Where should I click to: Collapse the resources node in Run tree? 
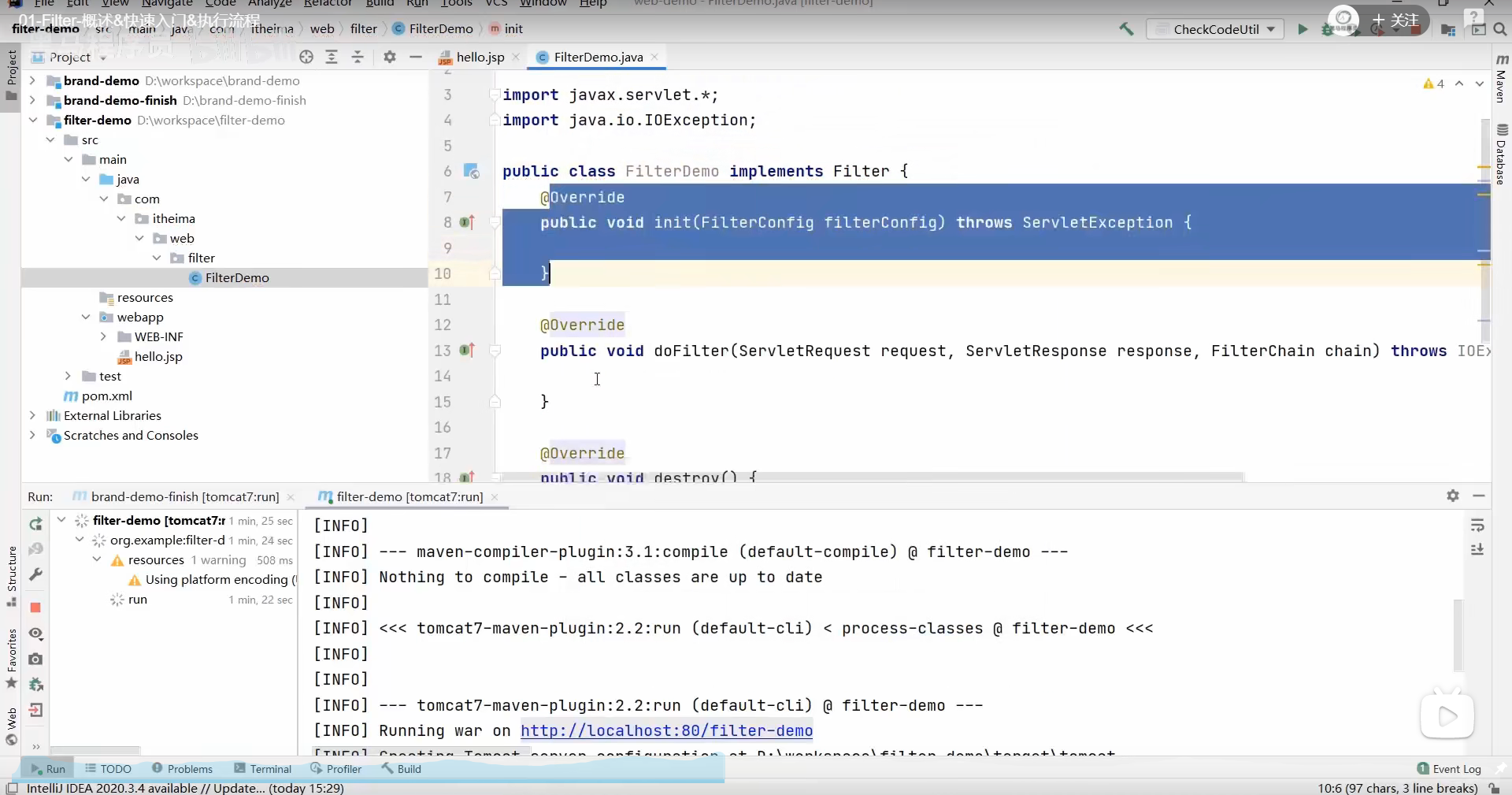(97, 559)
